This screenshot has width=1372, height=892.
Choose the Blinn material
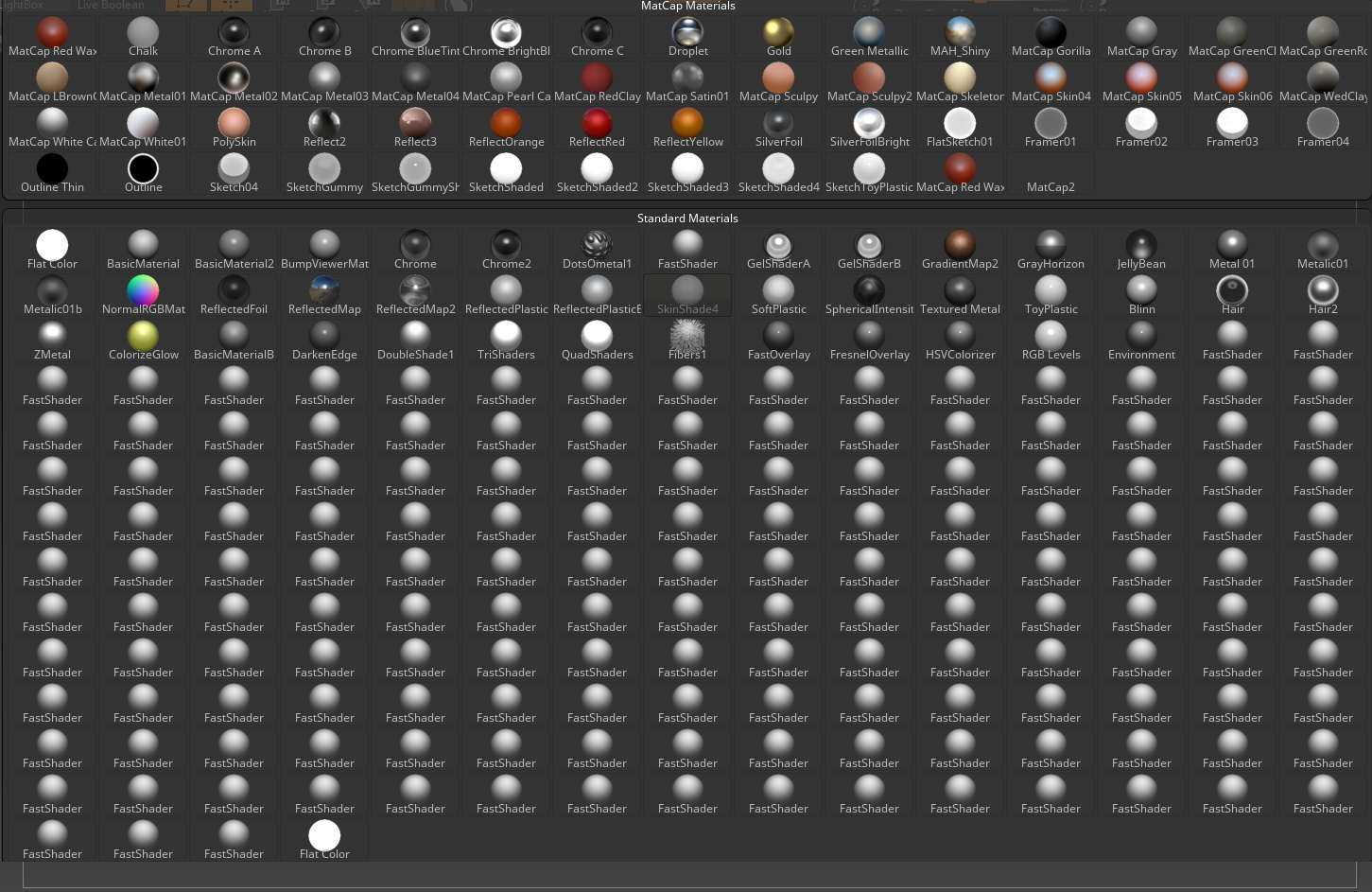(1141, 295)
